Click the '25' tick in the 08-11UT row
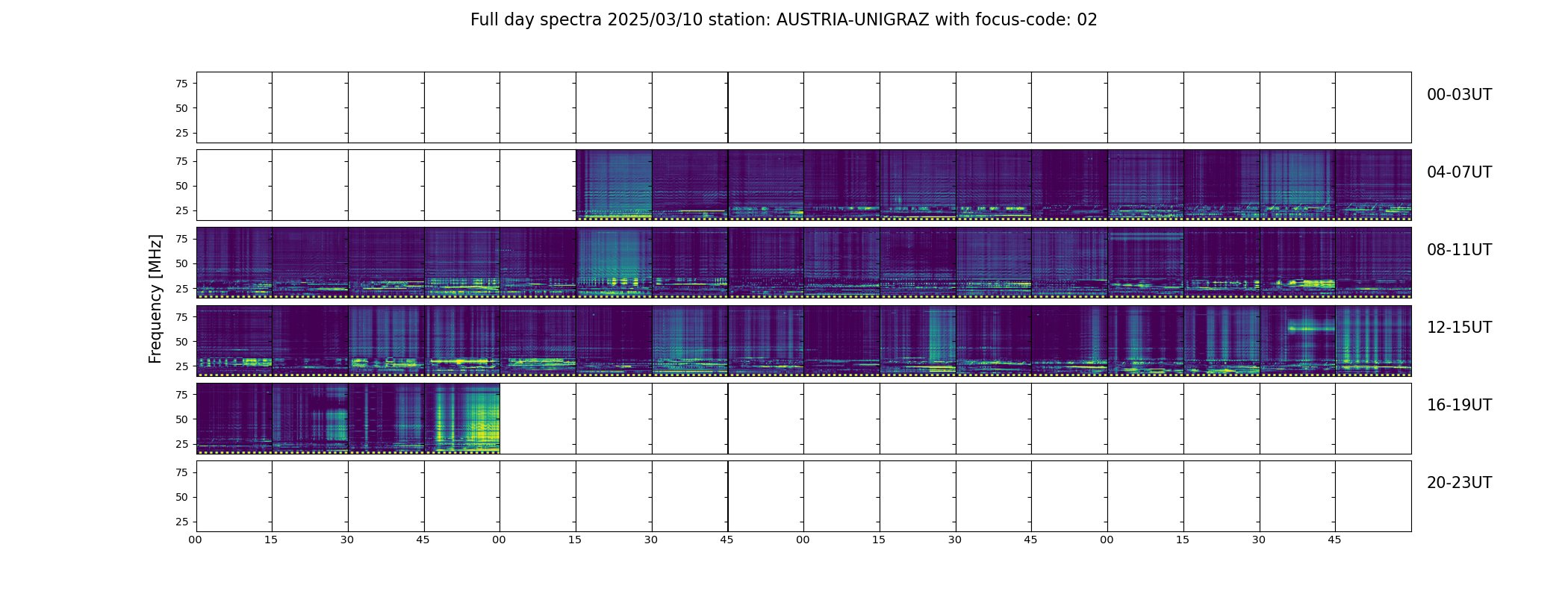This screenshot has height=597, width=1568. point(181,288)
